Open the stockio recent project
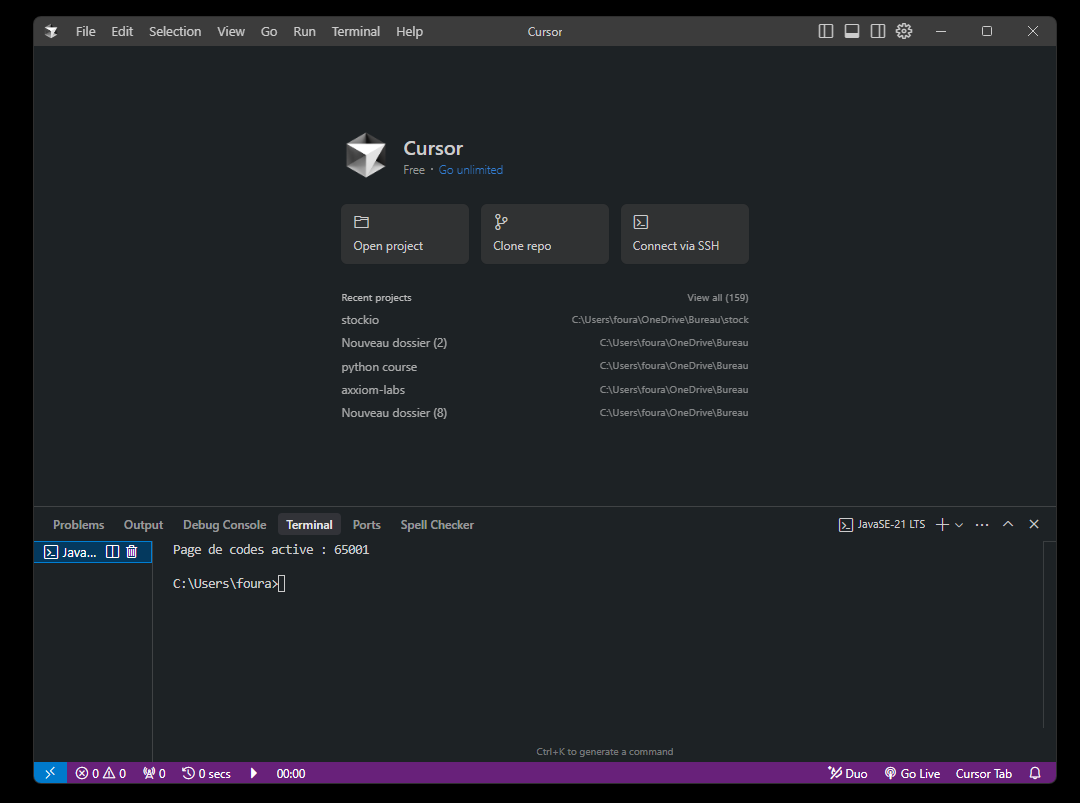 point(545,320)
